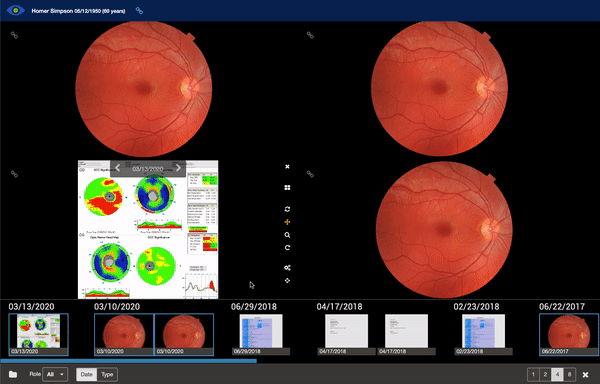Select the pan/move tool in viewer toolbar
The width and height of the screenshot is (600, 384).
(287, 222)
